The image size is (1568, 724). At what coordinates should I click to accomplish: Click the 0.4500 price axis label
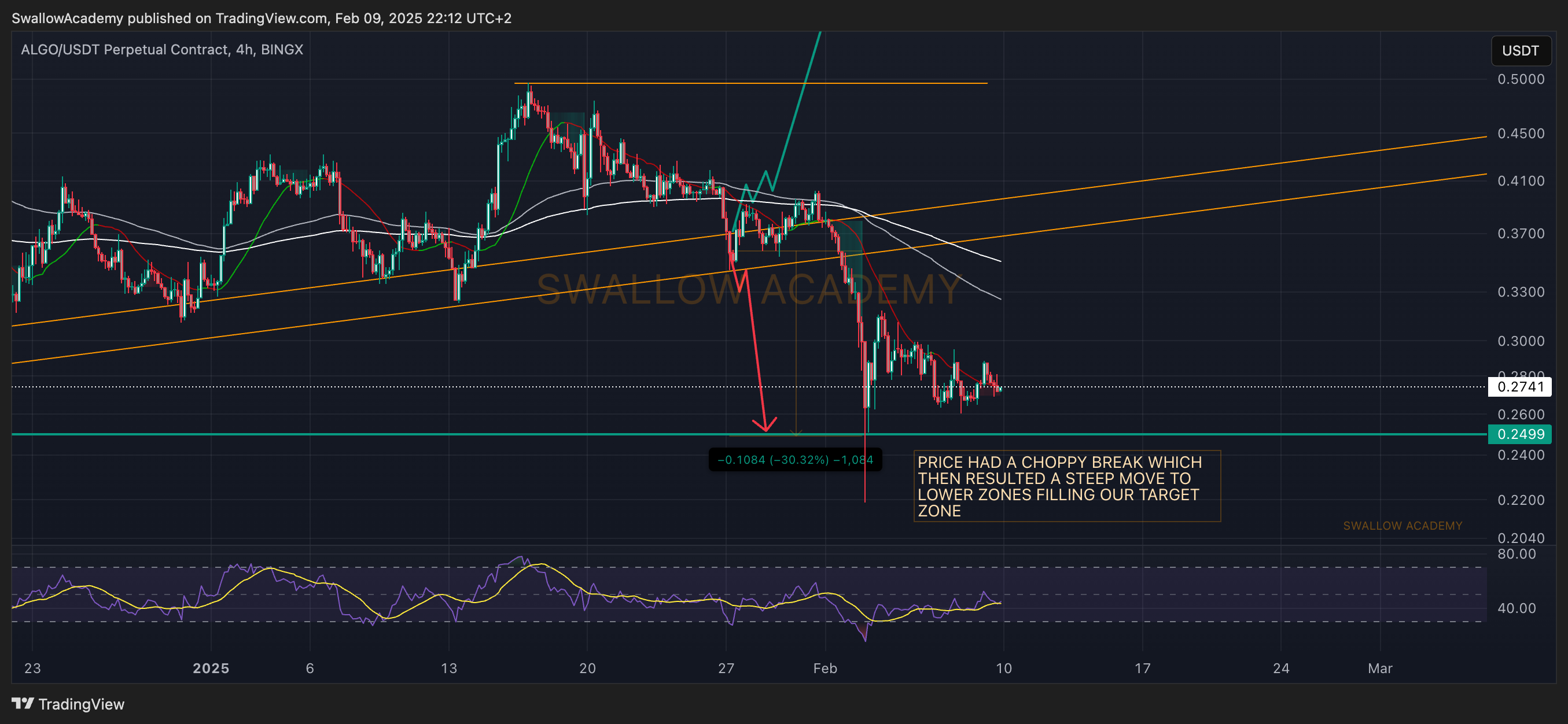[1521, 133]
